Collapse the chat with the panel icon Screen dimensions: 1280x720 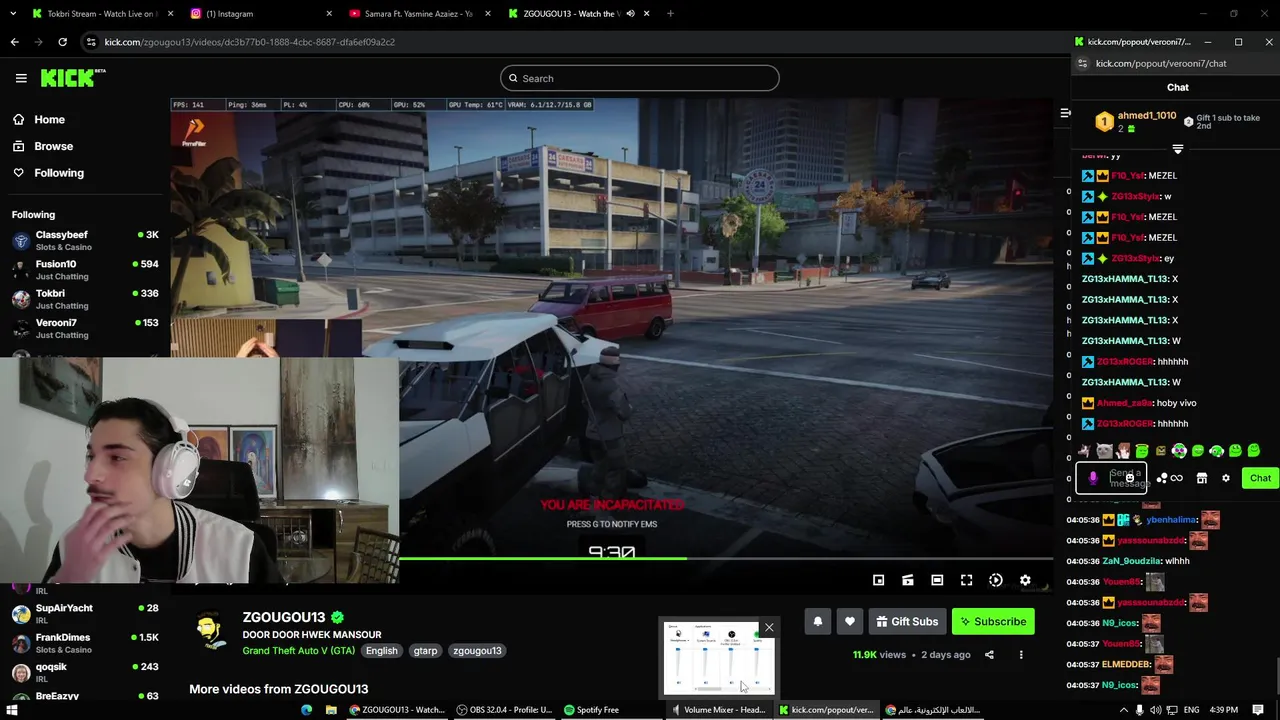coord(1065,113)
